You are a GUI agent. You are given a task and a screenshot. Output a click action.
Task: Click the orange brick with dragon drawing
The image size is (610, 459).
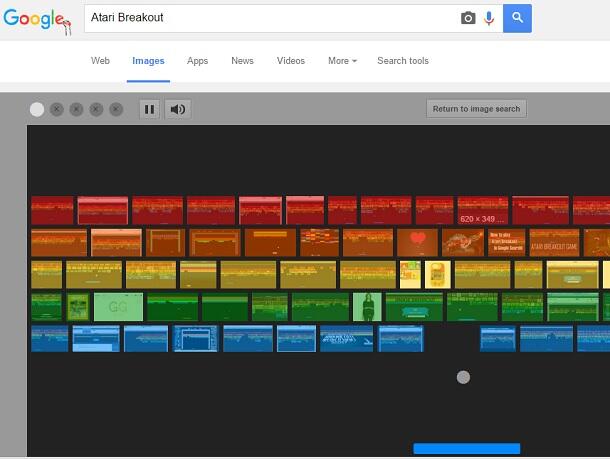click(x=463, y=242)
